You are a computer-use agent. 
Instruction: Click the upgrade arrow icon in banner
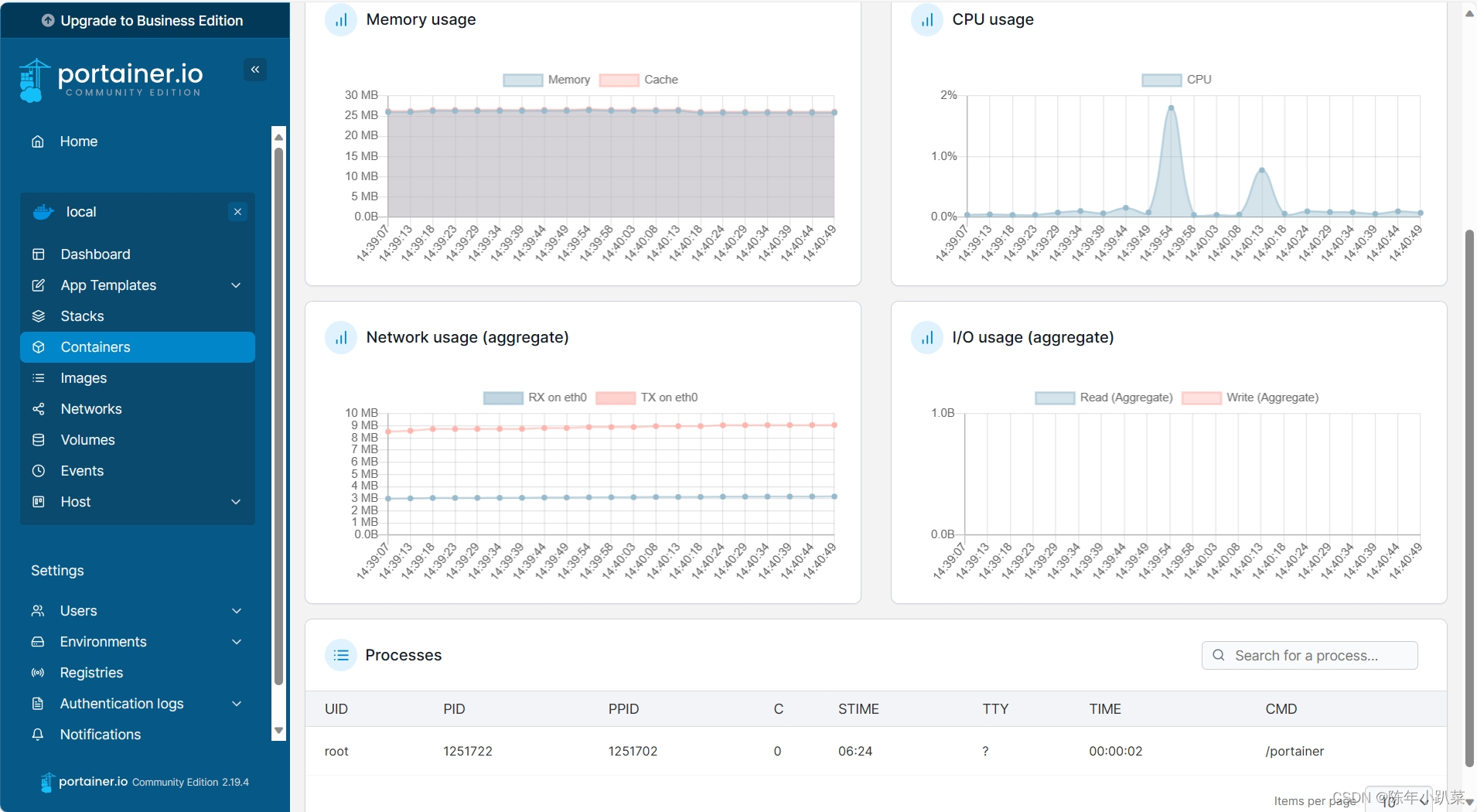(48, 21)
